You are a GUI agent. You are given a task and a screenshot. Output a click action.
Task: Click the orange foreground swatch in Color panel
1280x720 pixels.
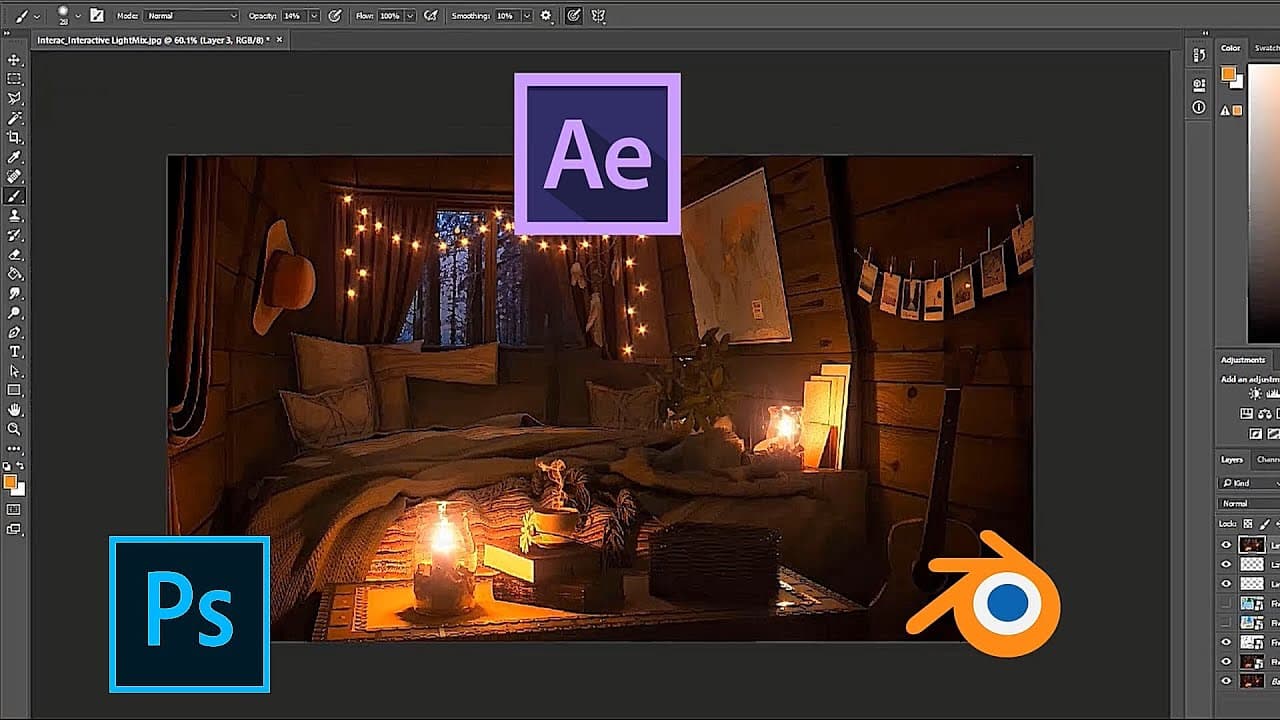[x=1228, y=74]
